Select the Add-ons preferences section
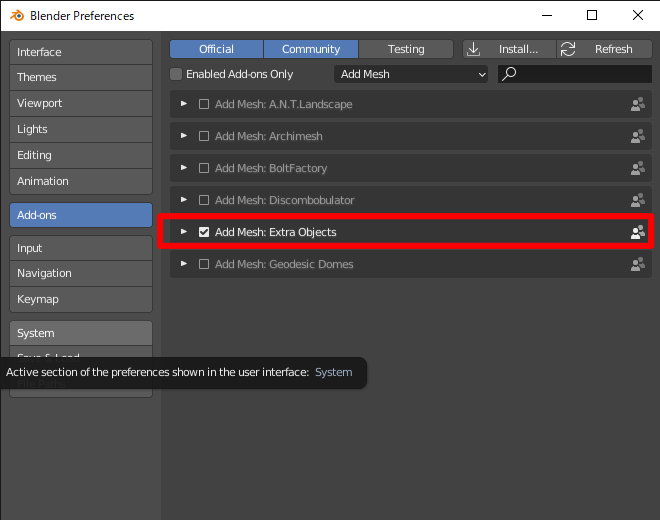 click(x=81, y=215)
